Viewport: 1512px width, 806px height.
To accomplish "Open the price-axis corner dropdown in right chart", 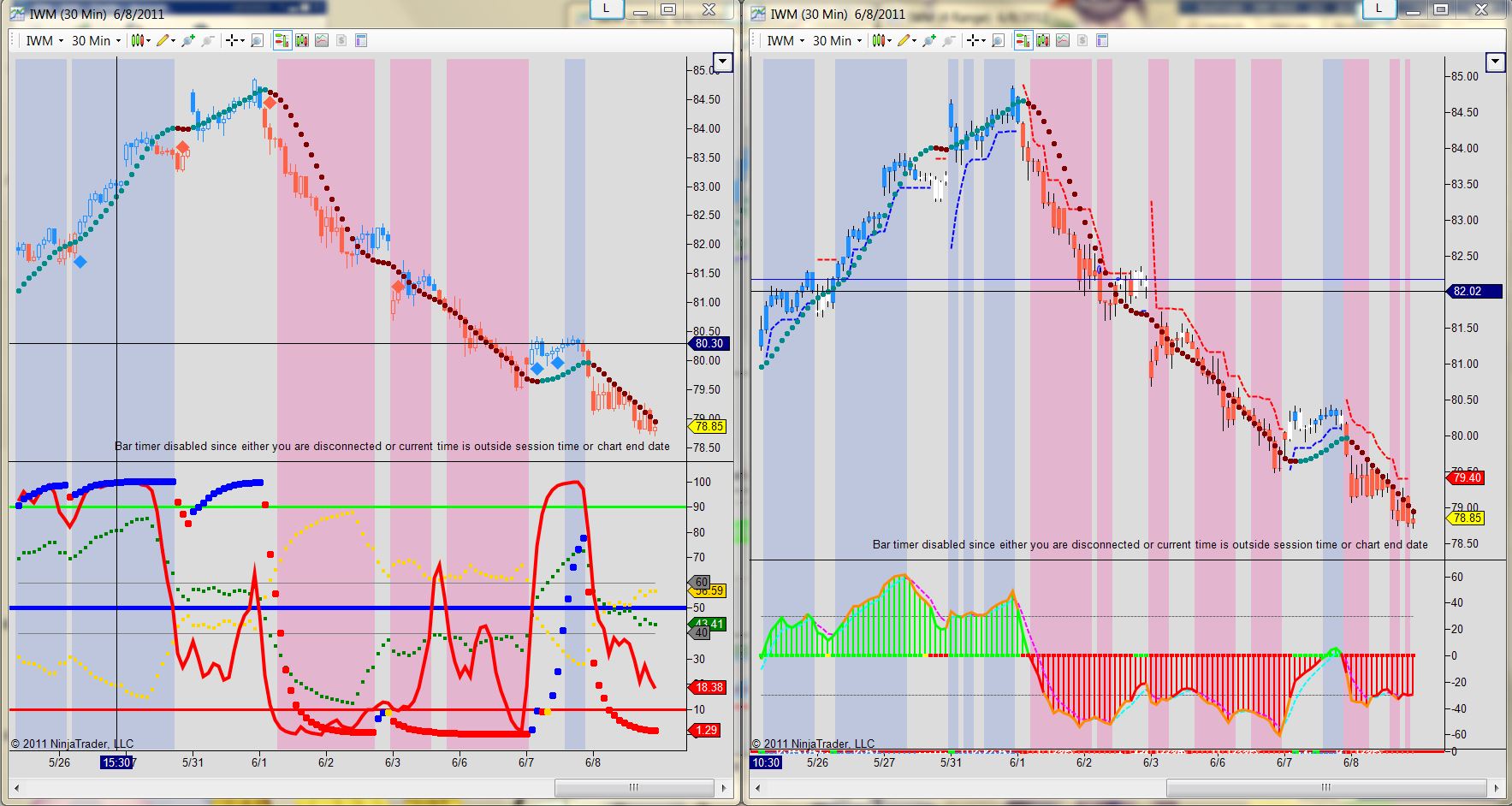I will pos(1497,62).
